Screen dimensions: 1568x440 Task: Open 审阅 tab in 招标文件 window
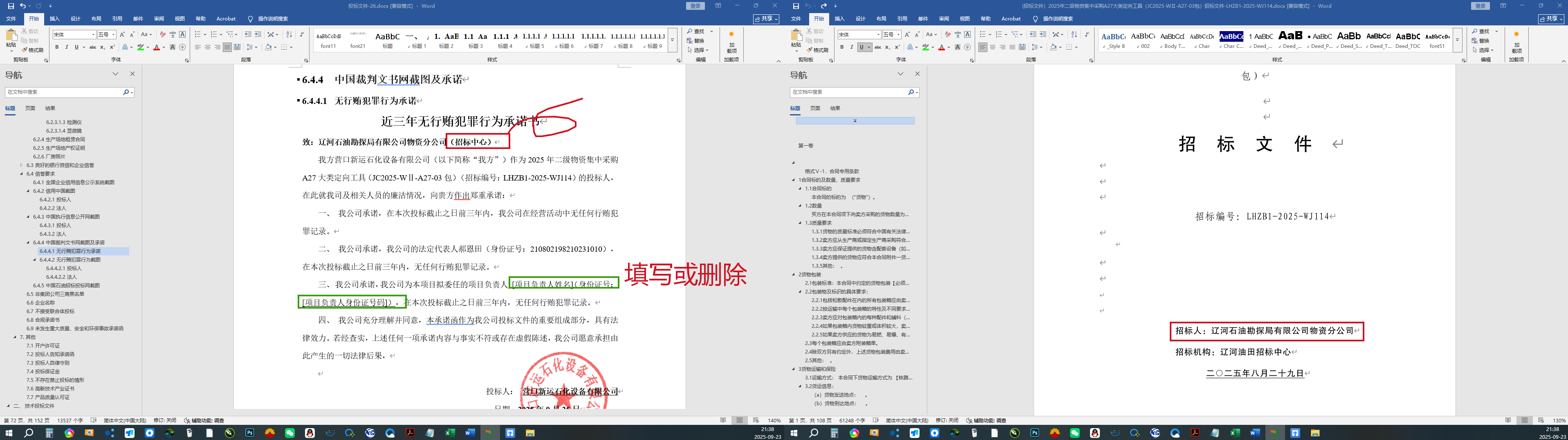[944, 19]
